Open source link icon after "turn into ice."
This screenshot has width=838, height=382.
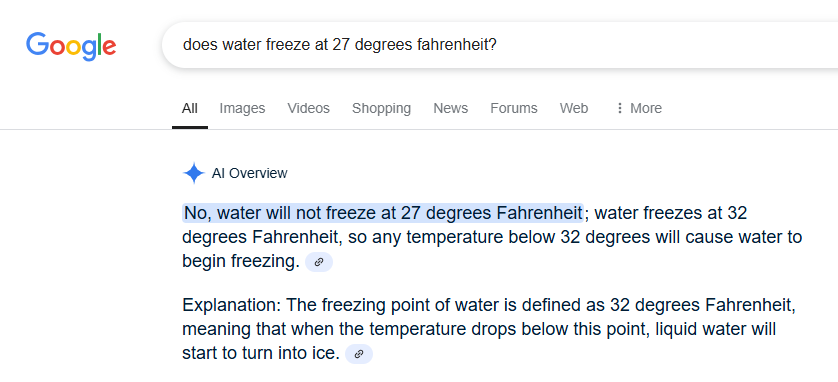pos(359,354)
